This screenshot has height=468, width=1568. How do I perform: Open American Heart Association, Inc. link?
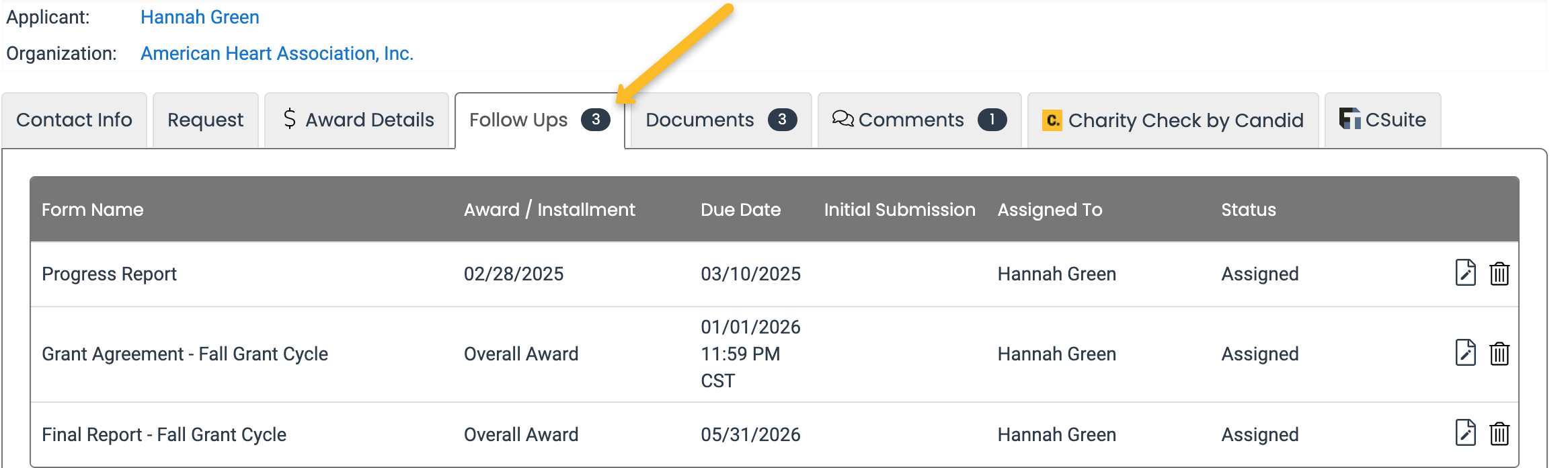pos(277,53)
